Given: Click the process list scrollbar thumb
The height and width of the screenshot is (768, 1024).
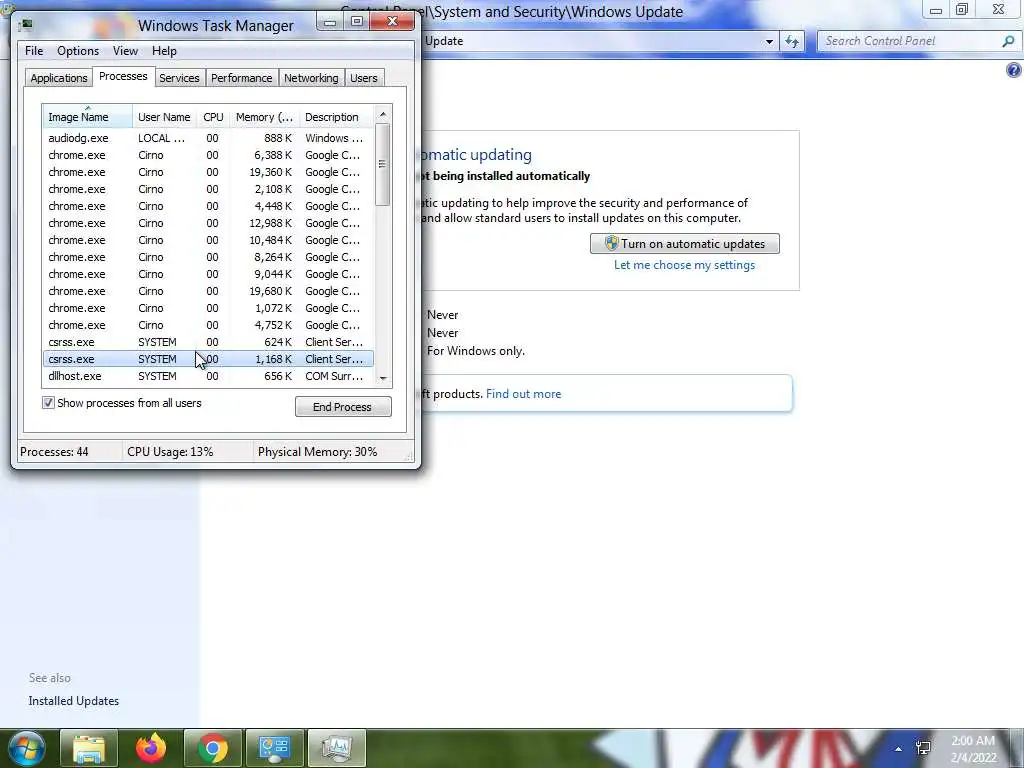Looking at the screenshot, I should click(383, 164).
